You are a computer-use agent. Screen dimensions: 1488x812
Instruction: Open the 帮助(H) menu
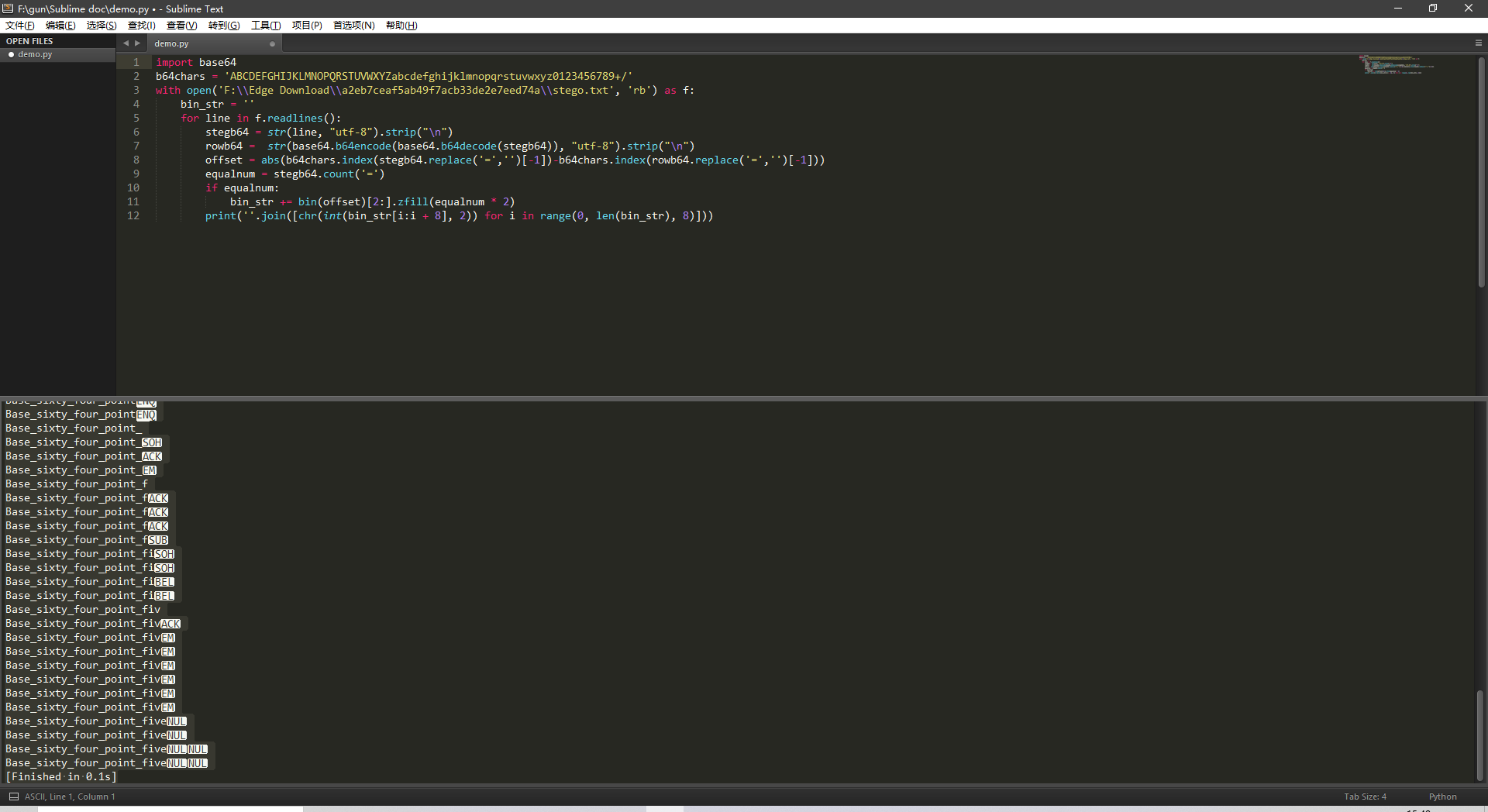(401, 26)
